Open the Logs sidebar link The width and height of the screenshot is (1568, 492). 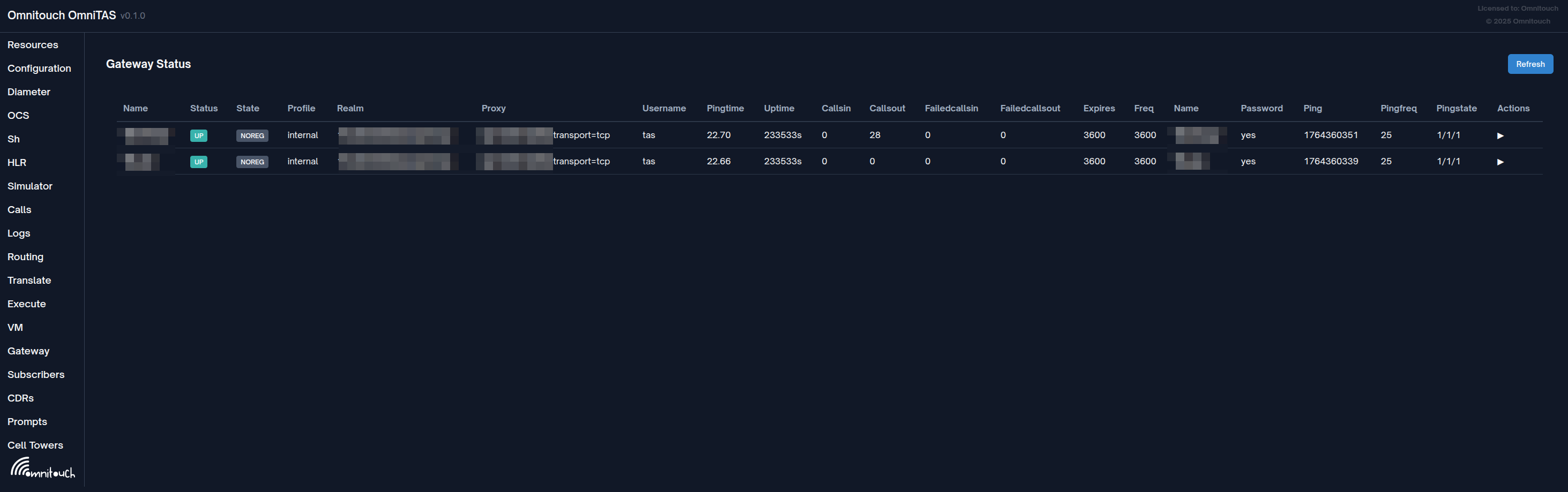tap(19, 233)
